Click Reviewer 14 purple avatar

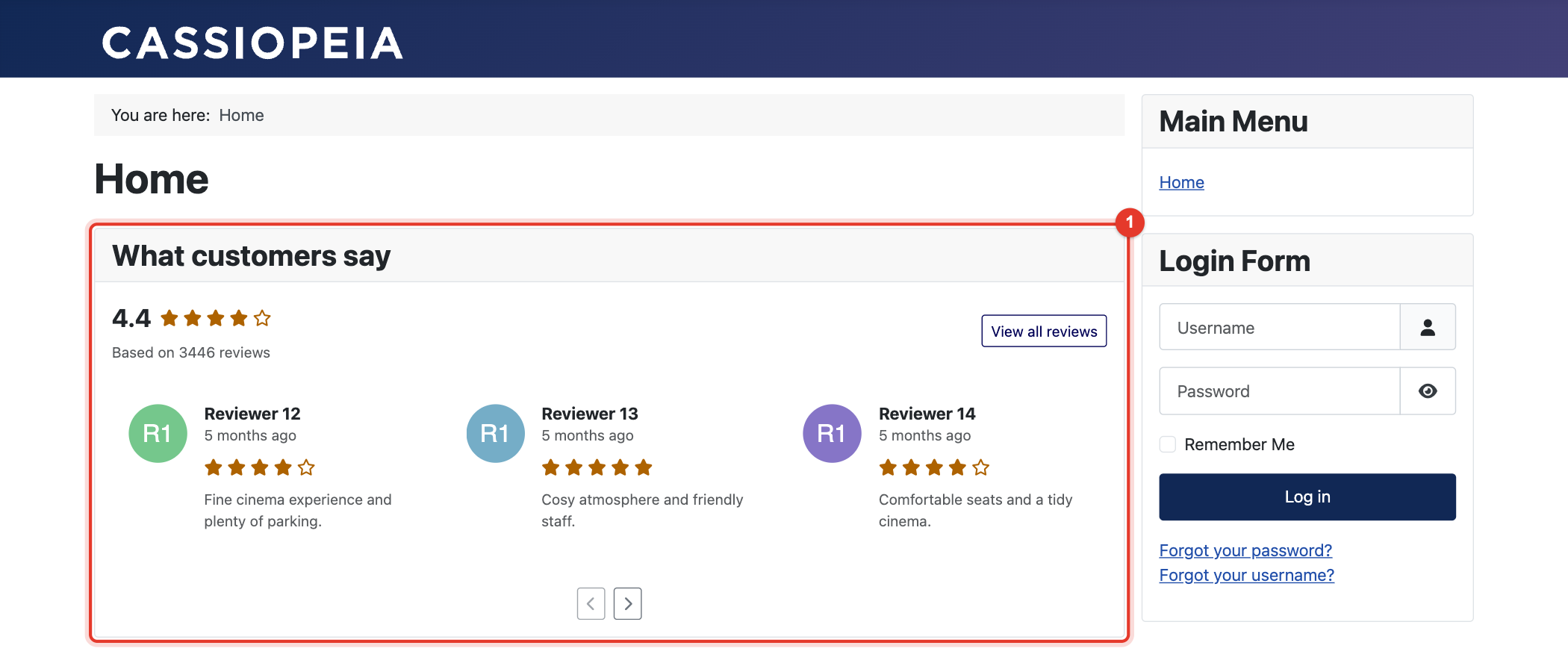[x=832, y=433]
